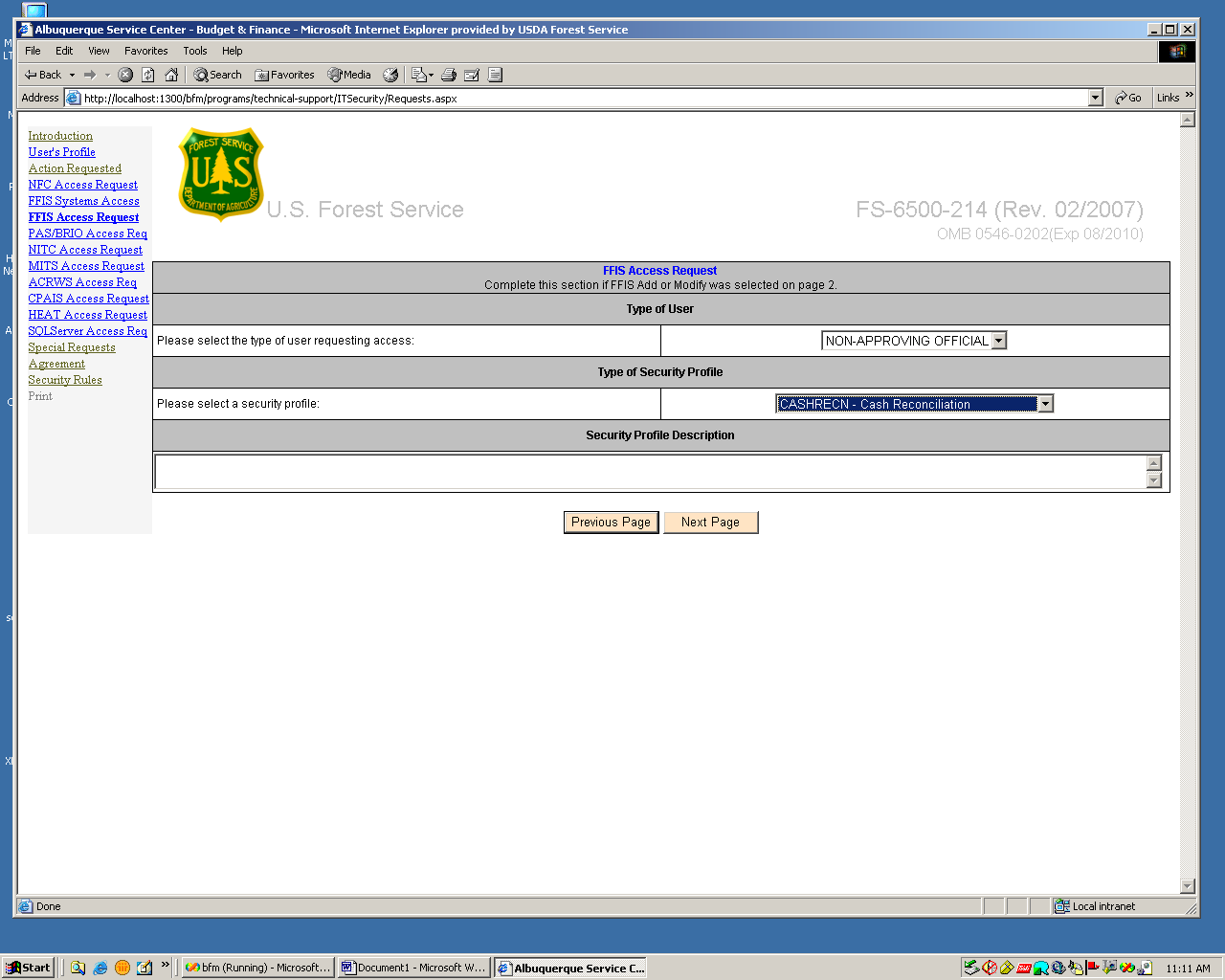Click the yellow shield system tray icon
This screenshot has width=1225, height=980.
point(1006,968)
